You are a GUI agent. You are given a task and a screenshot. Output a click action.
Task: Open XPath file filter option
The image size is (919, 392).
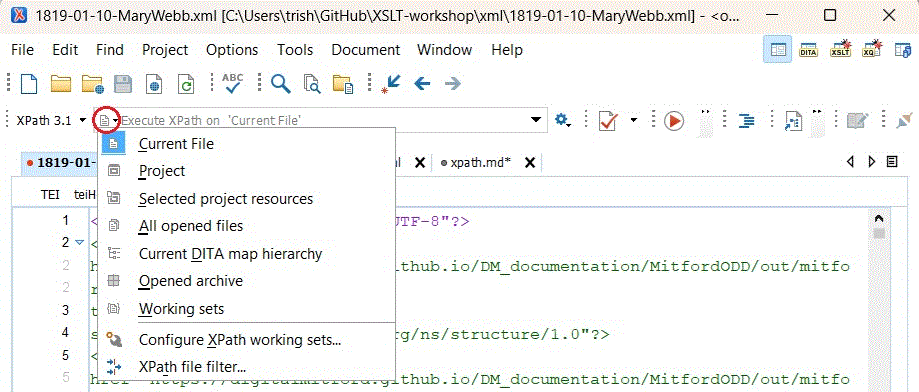(247, 367)
